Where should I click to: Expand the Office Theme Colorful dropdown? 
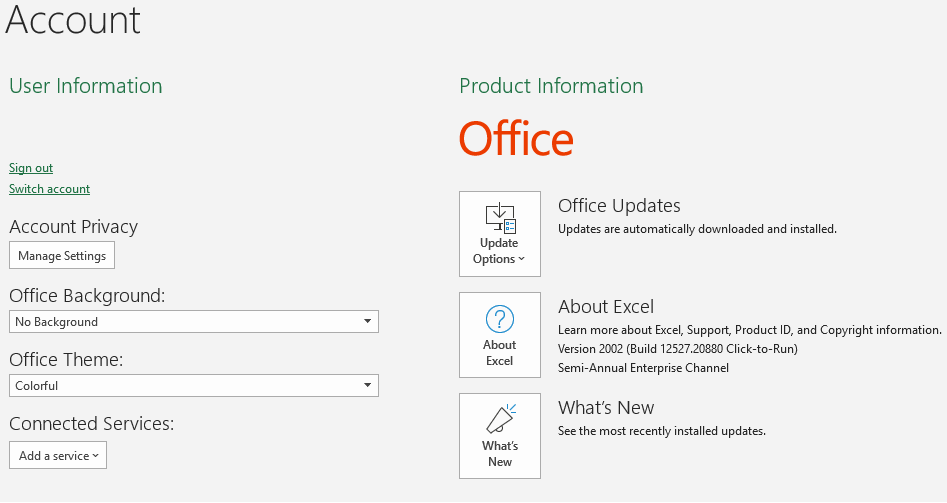[194, 386]
